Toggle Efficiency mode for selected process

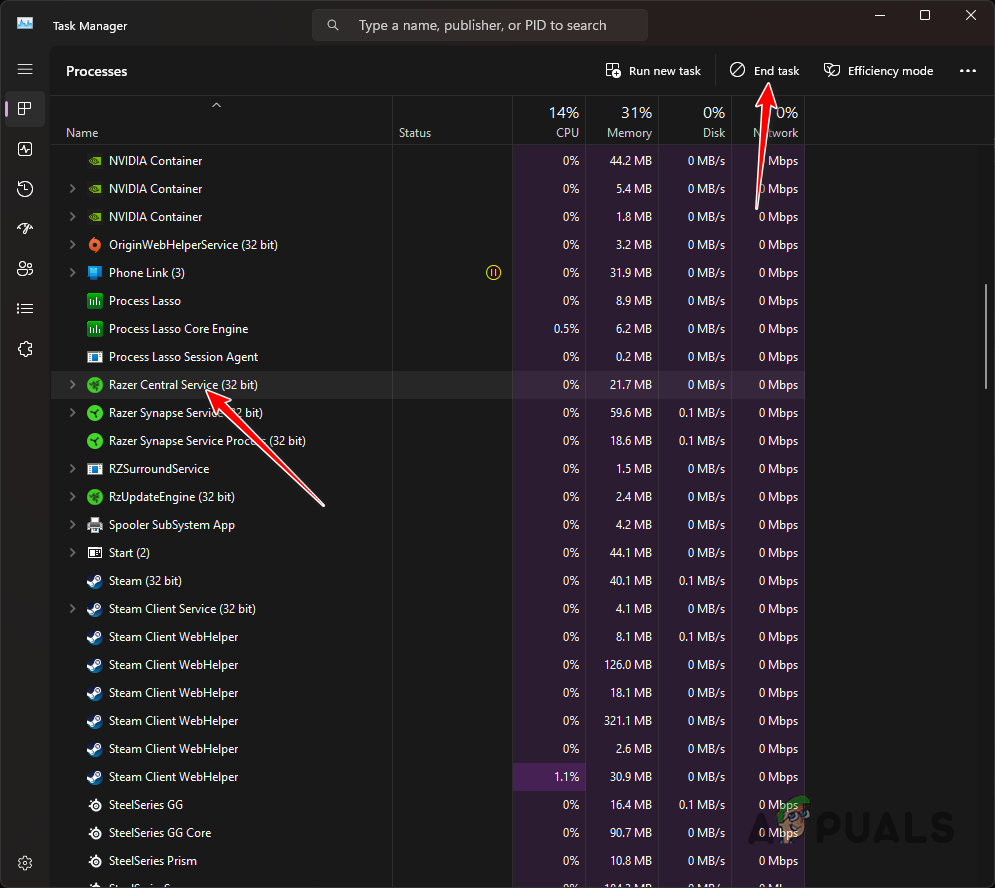pyautogui.click(x=878, y=71)
